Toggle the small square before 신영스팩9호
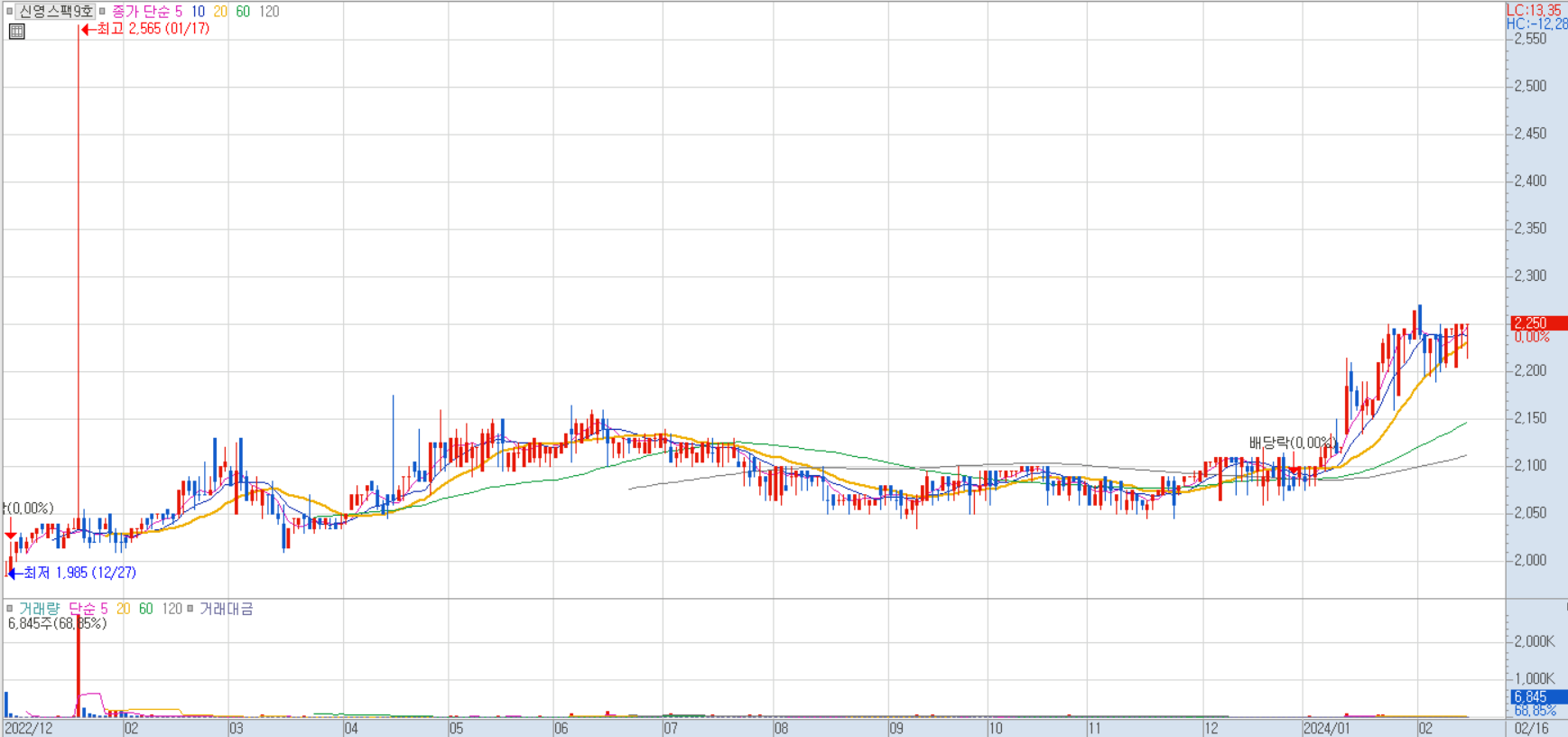This screenshot has height=737, width=1568. tap(10, 12)
